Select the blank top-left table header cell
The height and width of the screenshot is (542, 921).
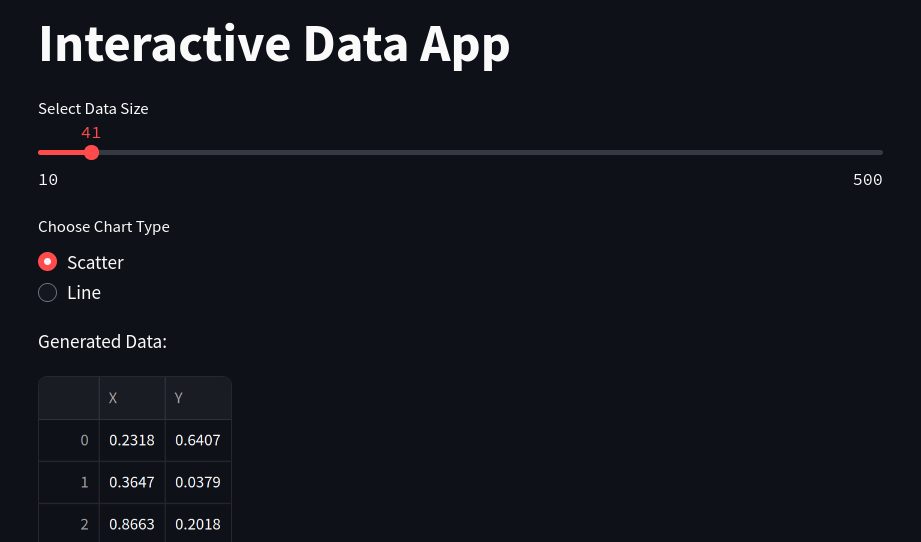click(69, 398)
